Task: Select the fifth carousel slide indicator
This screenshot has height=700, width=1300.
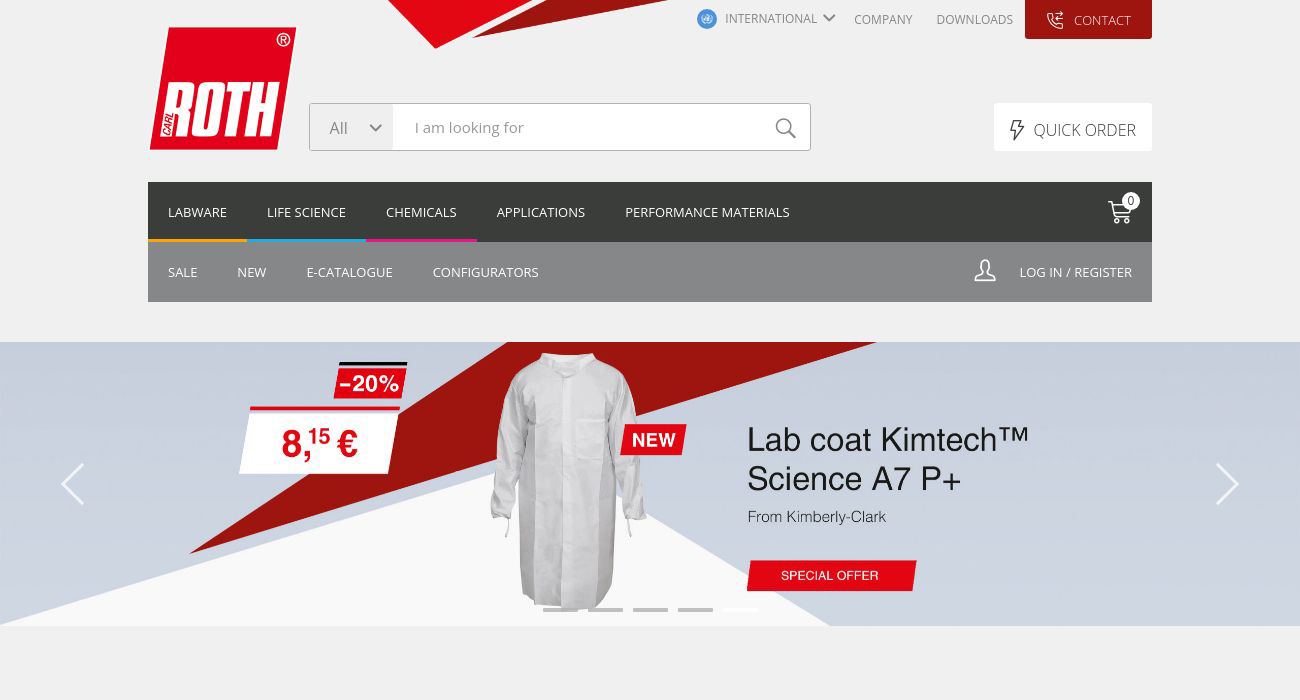Action: tap(740, 610)
